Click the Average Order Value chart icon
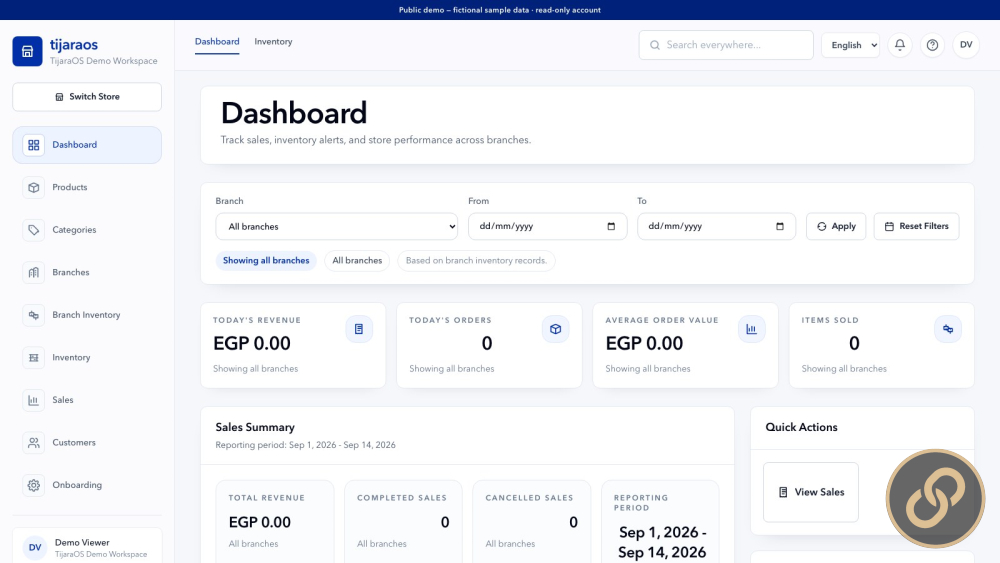Screen dimensions: 1000x563 (x=751, y=329)
